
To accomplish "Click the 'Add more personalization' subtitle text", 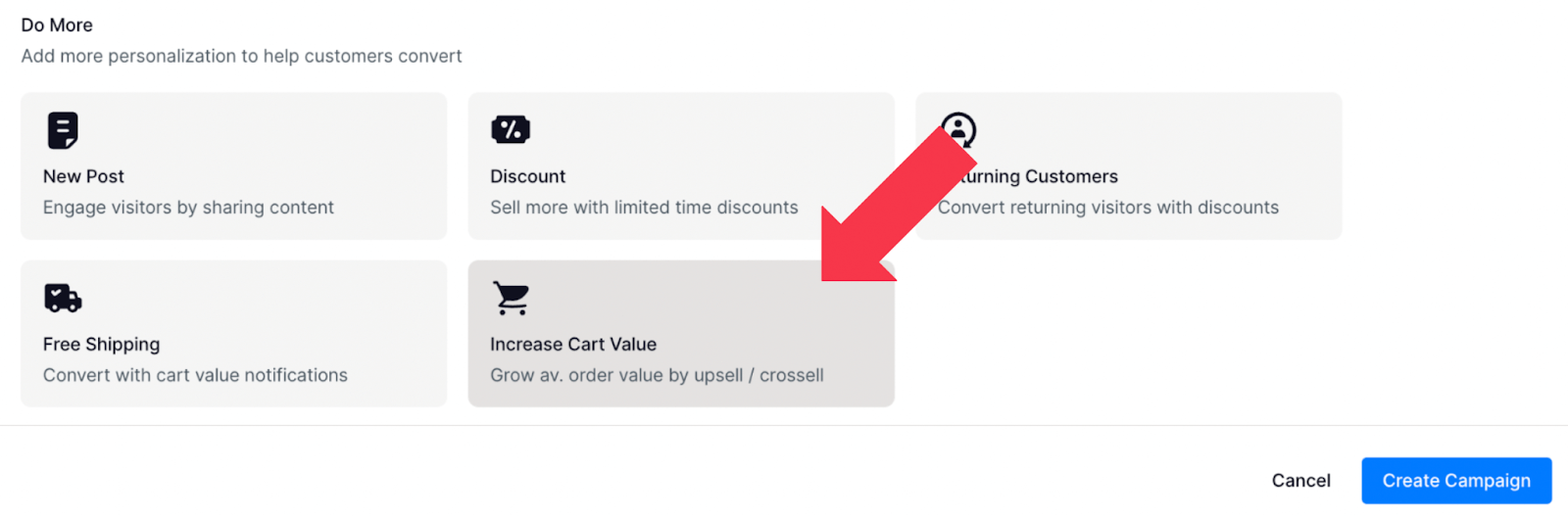I will click(241, 56).
